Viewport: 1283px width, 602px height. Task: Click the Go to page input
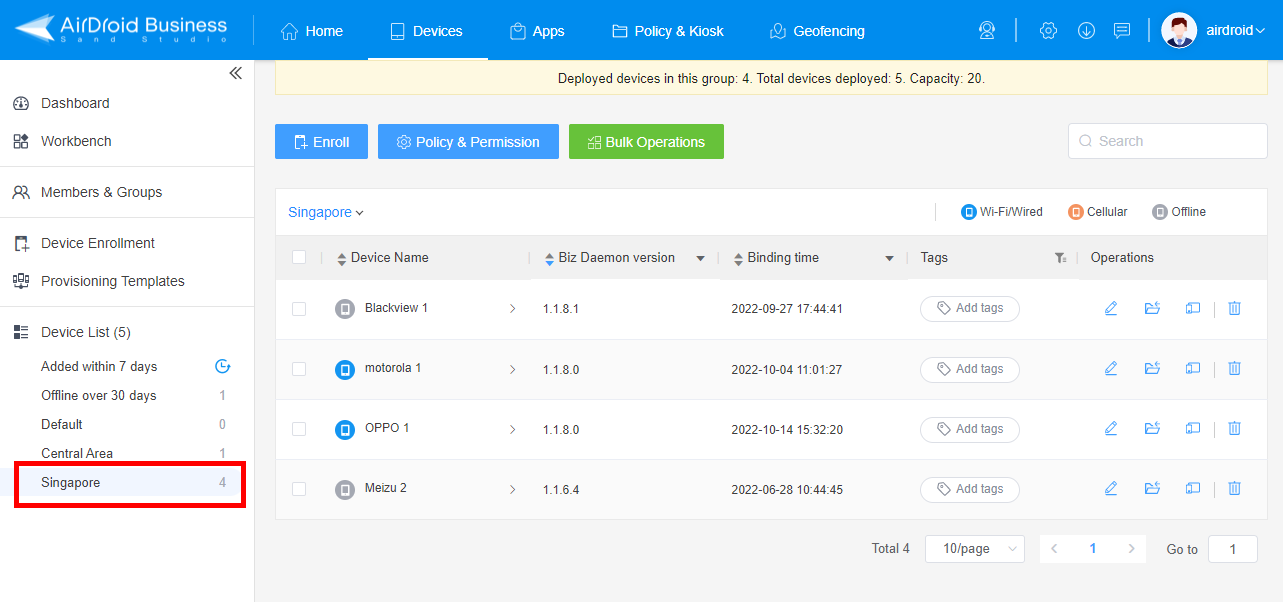point(1232,549)
